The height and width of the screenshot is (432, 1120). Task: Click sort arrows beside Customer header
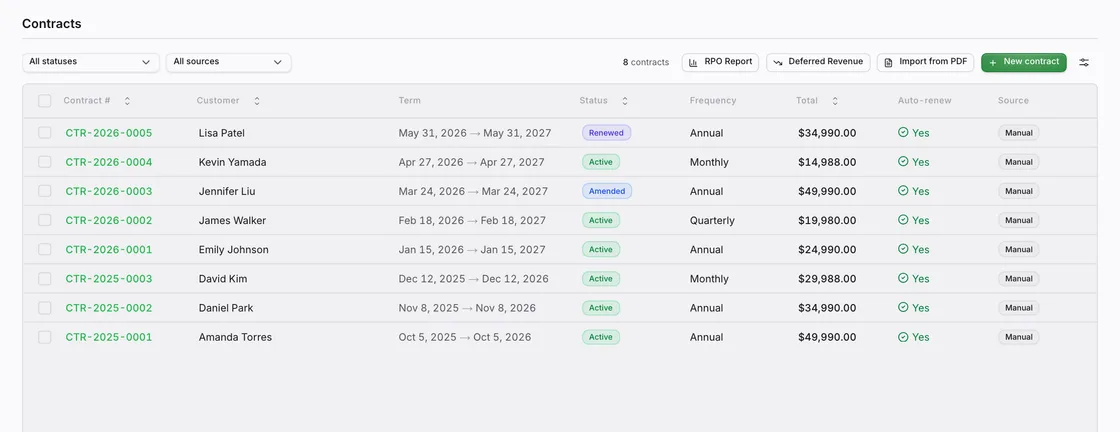256,101
